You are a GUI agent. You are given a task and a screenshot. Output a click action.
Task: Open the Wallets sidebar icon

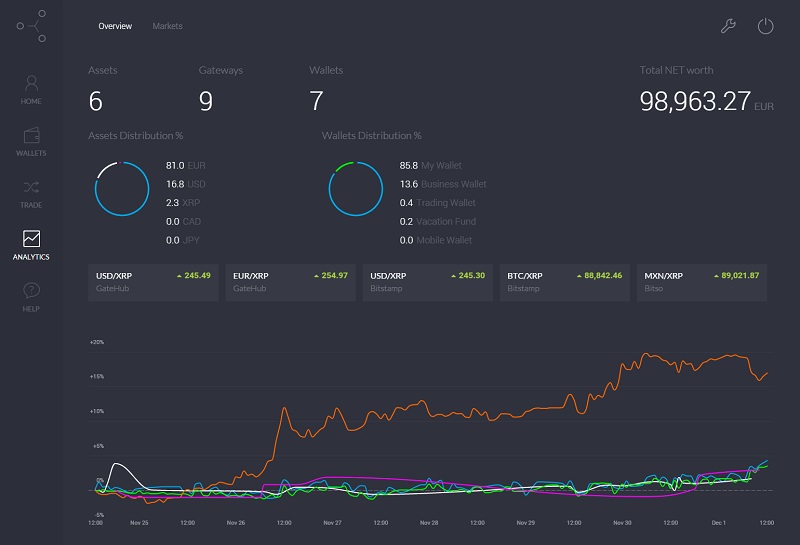coord(31,142)
